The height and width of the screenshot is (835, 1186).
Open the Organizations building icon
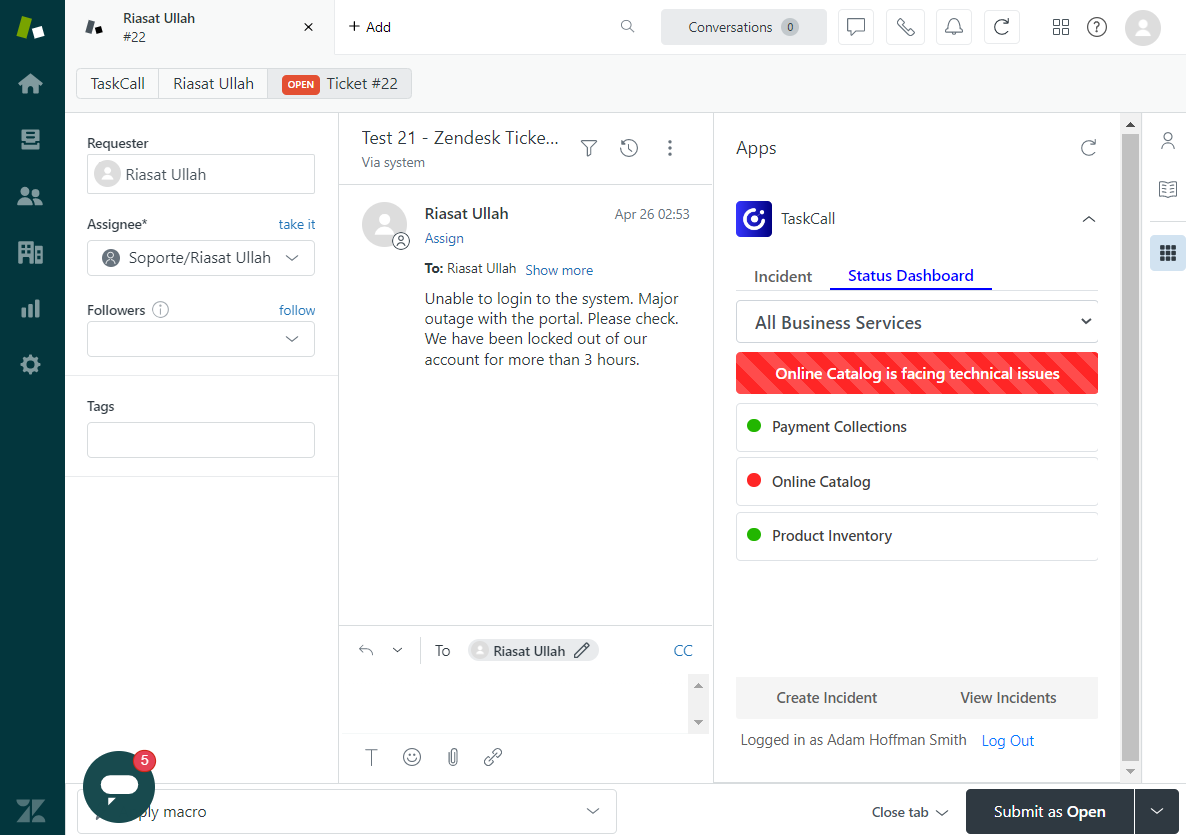[30, 252]
